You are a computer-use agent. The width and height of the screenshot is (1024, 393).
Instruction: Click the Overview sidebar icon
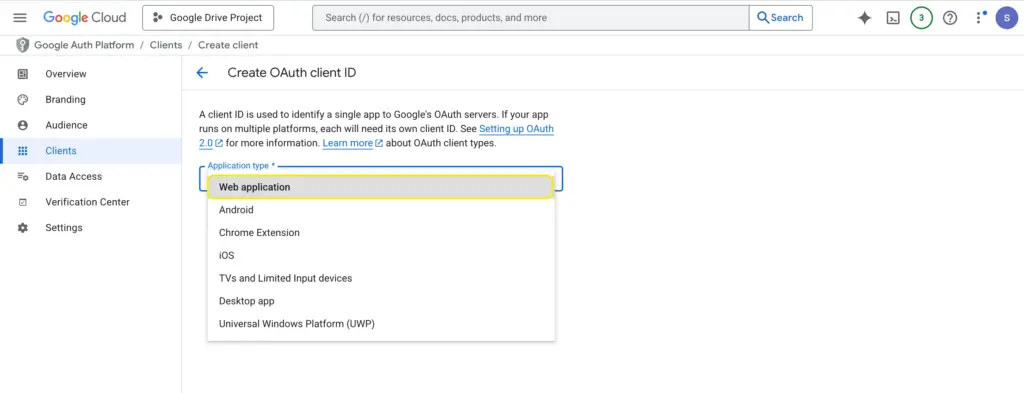point(23,74)
